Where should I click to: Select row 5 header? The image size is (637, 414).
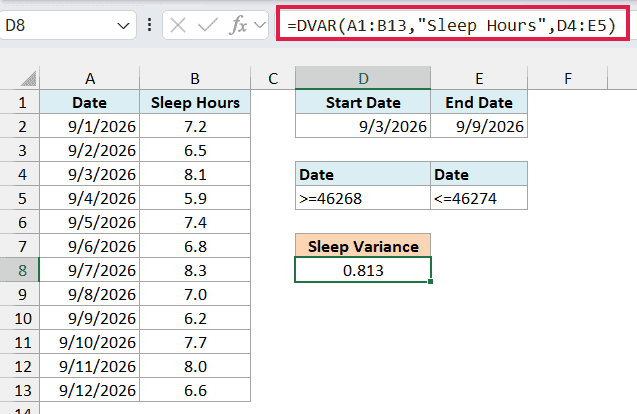click(x=20, y=198)
